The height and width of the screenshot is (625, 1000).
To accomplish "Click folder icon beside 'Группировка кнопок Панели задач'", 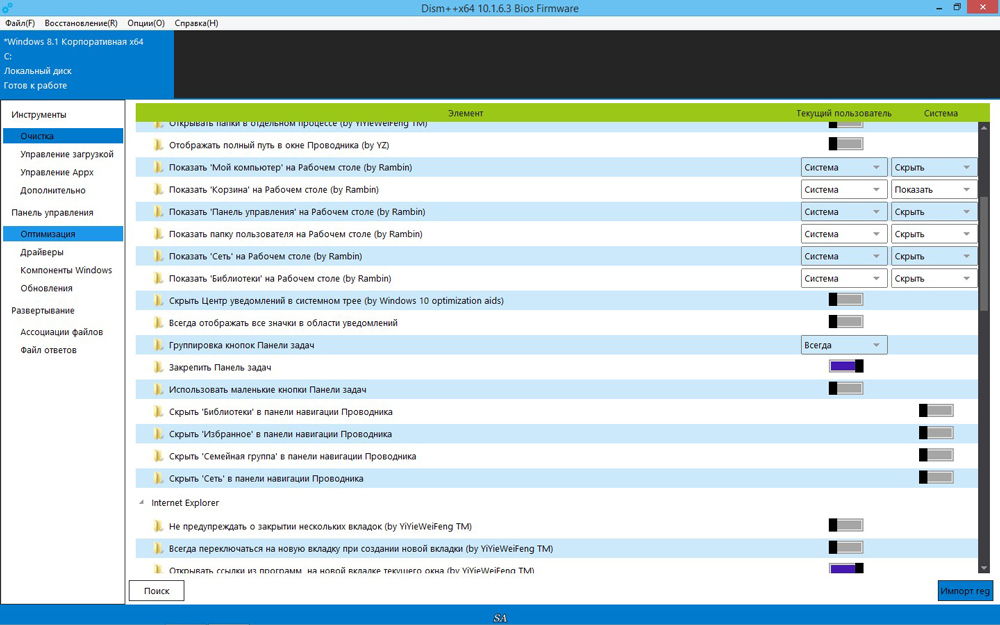I will pos(158,345).
